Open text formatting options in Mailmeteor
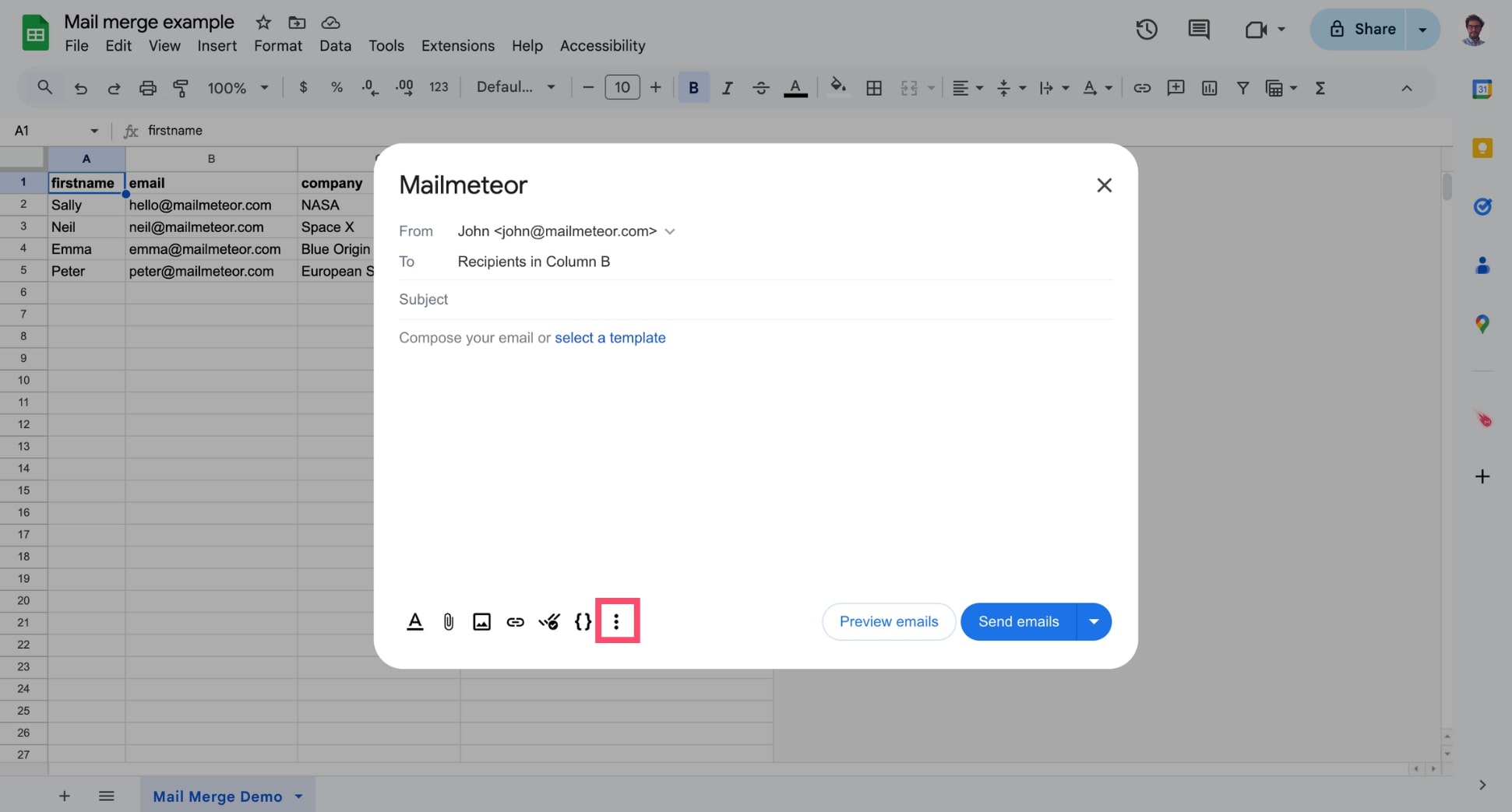1512x812 pixels. (x=414, y=621)
